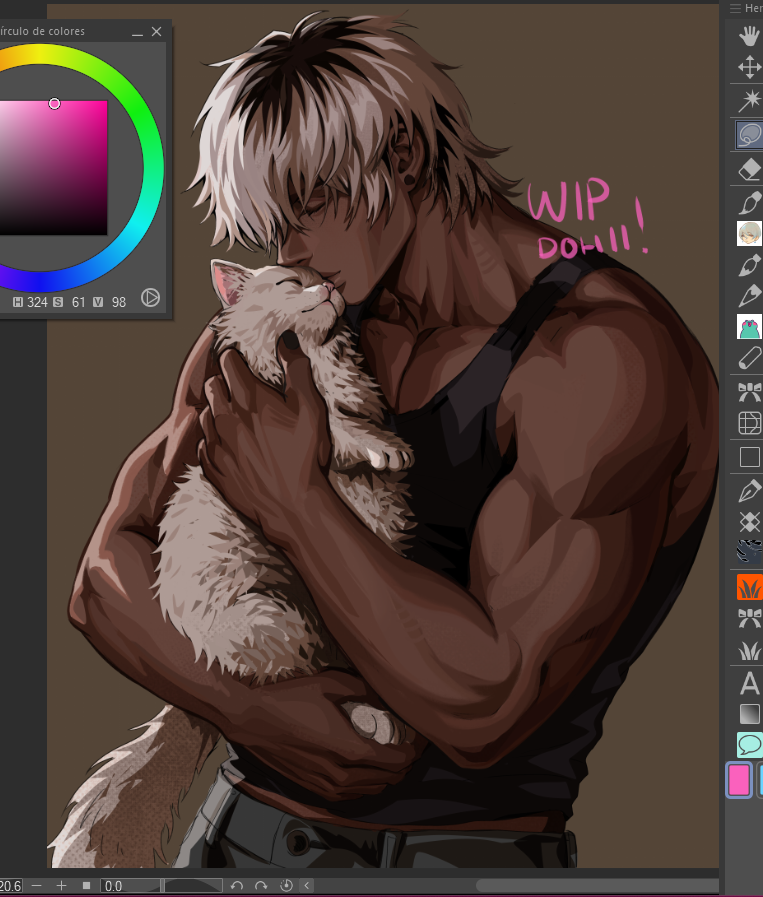Pick a color in the saturation square
Screen dimensions: 763x897
(53, 168)
